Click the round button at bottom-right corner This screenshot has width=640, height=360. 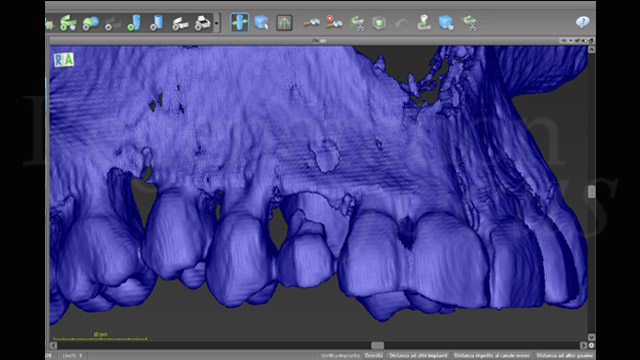pos(591,345)
